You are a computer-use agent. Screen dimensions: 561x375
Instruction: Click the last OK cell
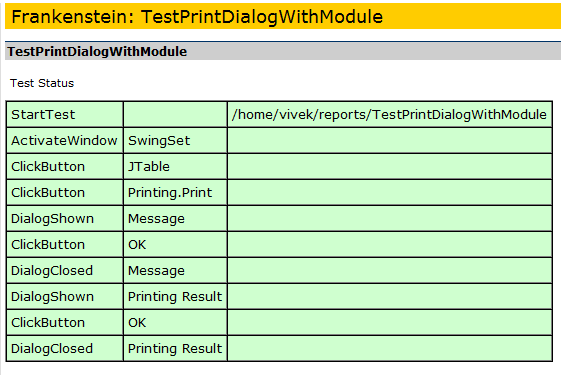point(175,323)
